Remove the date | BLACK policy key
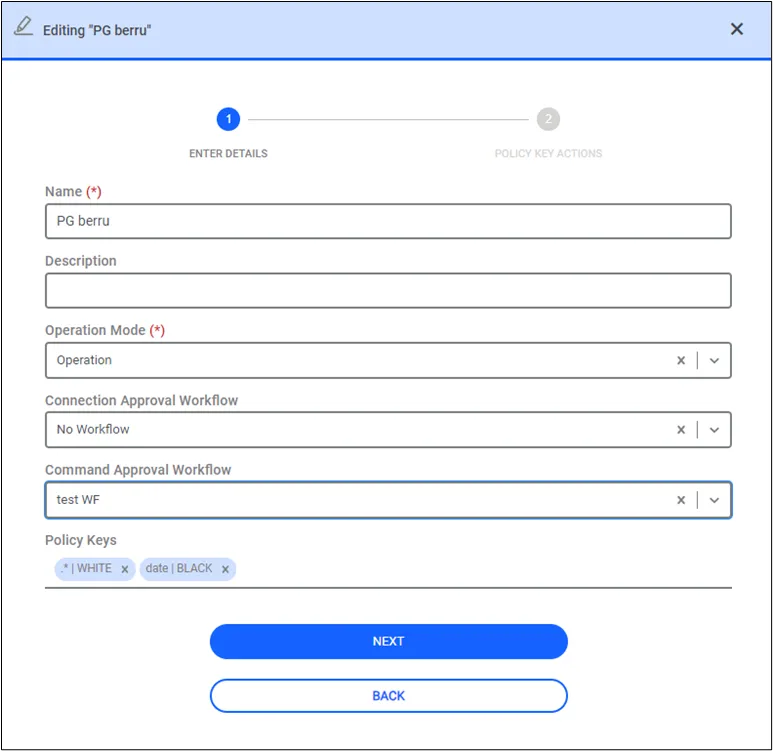Screen dimensions: 773x751 tap(225, 570)
